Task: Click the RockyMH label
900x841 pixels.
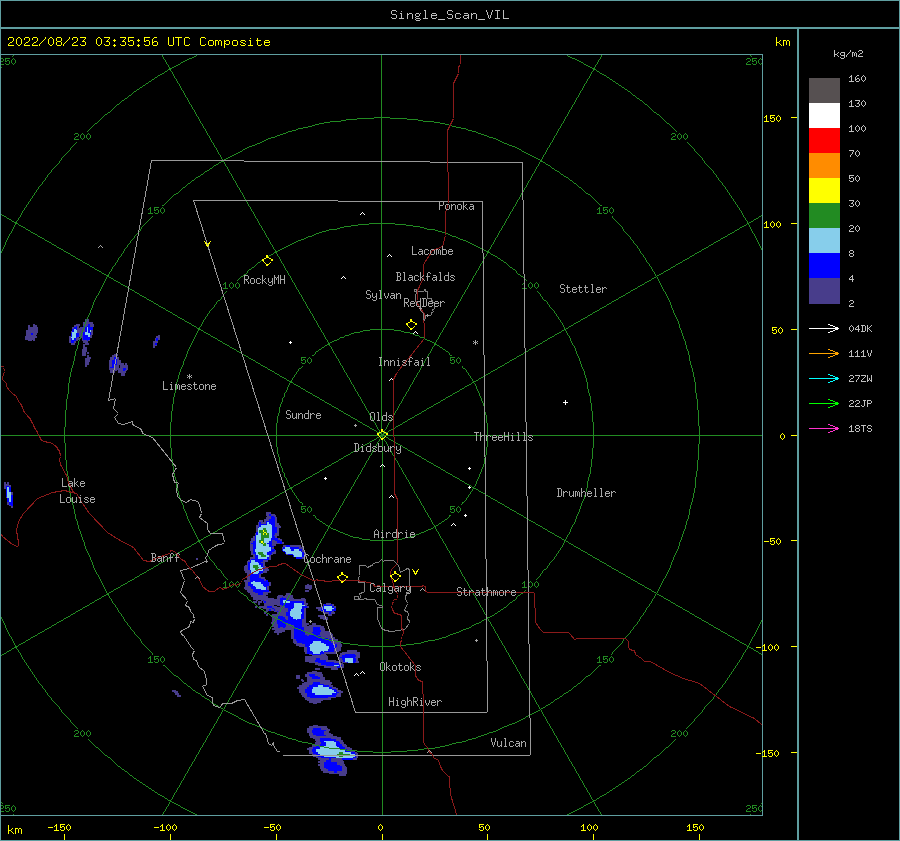Action: coord(264,280)
